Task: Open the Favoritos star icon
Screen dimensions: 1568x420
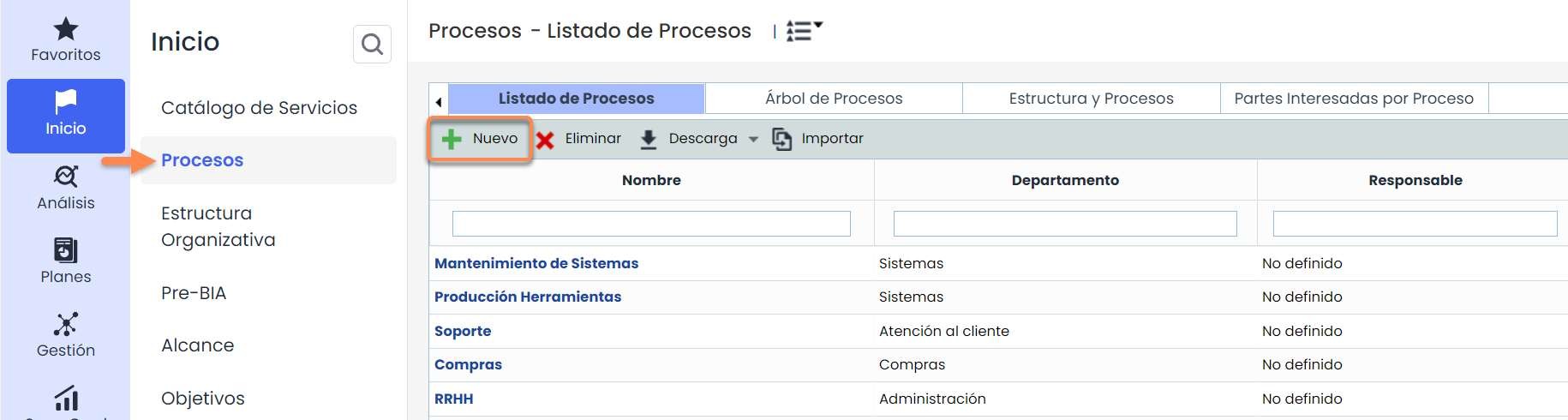Action: tap(66, 30)
